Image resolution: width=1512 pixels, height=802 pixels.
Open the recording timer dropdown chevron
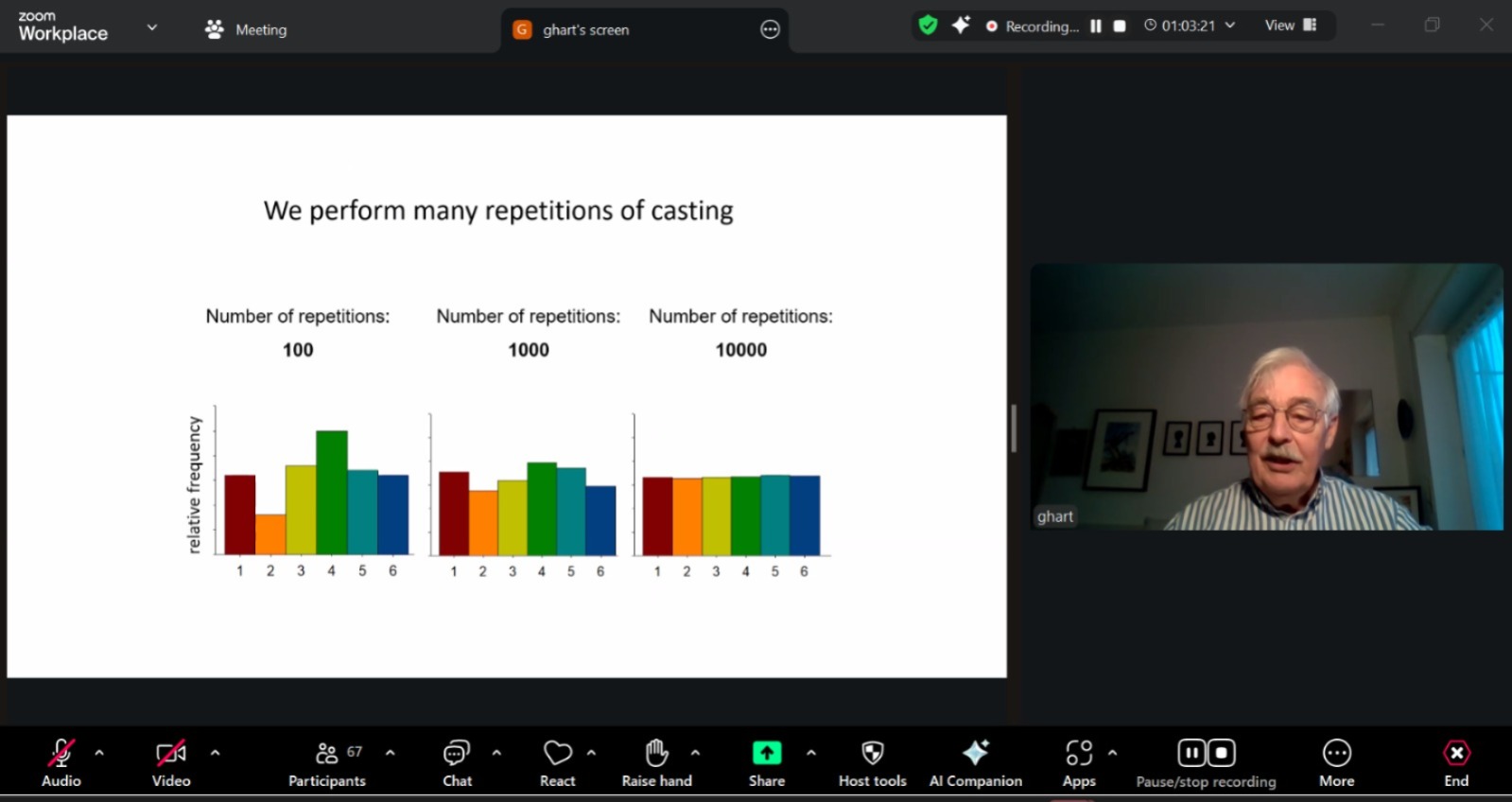pos(1230,26)
